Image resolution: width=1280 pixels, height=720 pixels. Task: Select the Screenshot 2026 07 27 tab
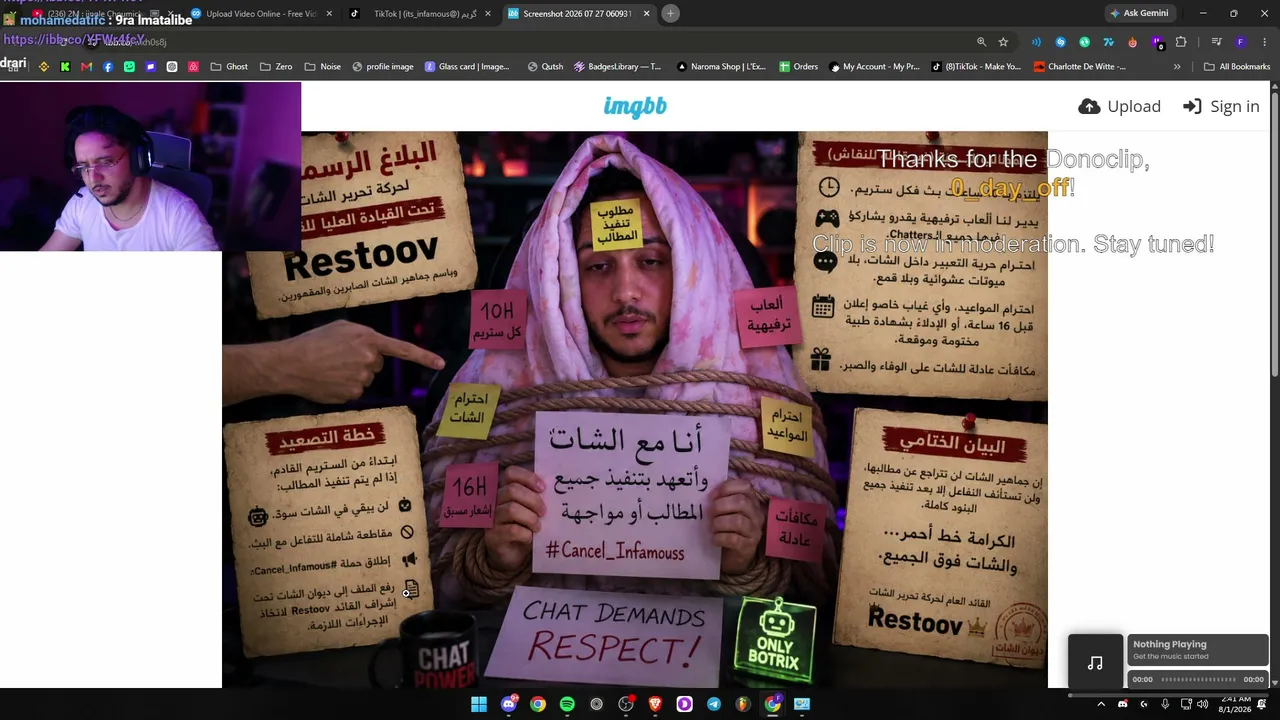tap(578, 14)
